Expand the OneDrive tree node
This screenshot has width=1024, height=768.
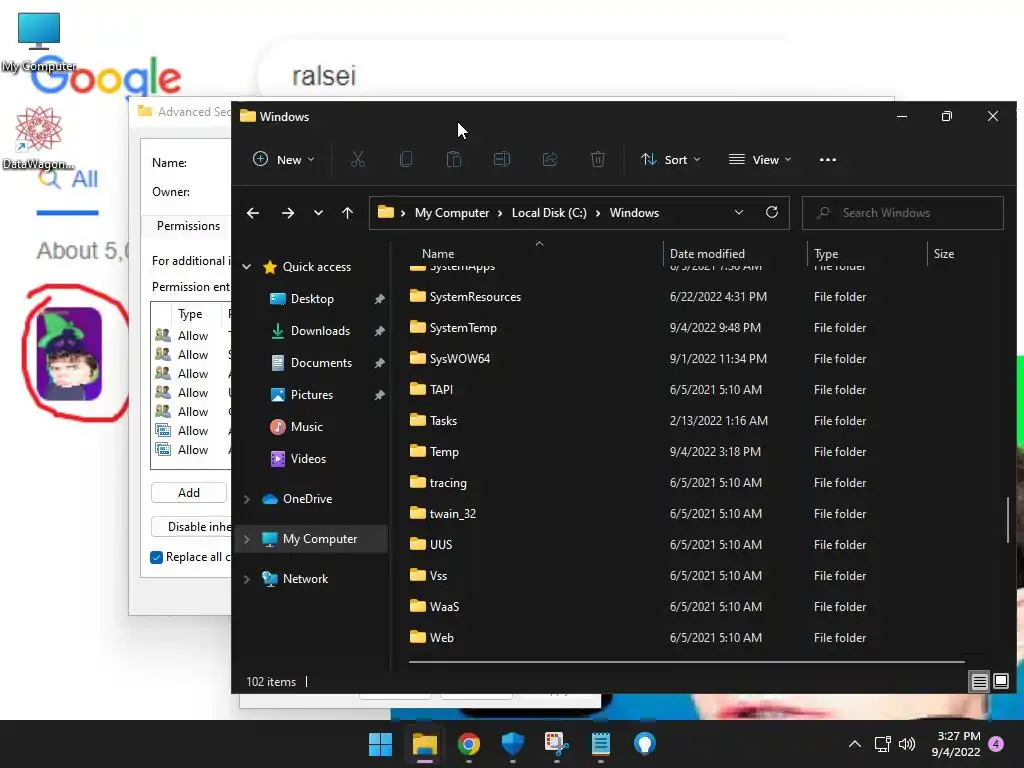(247, 499)
